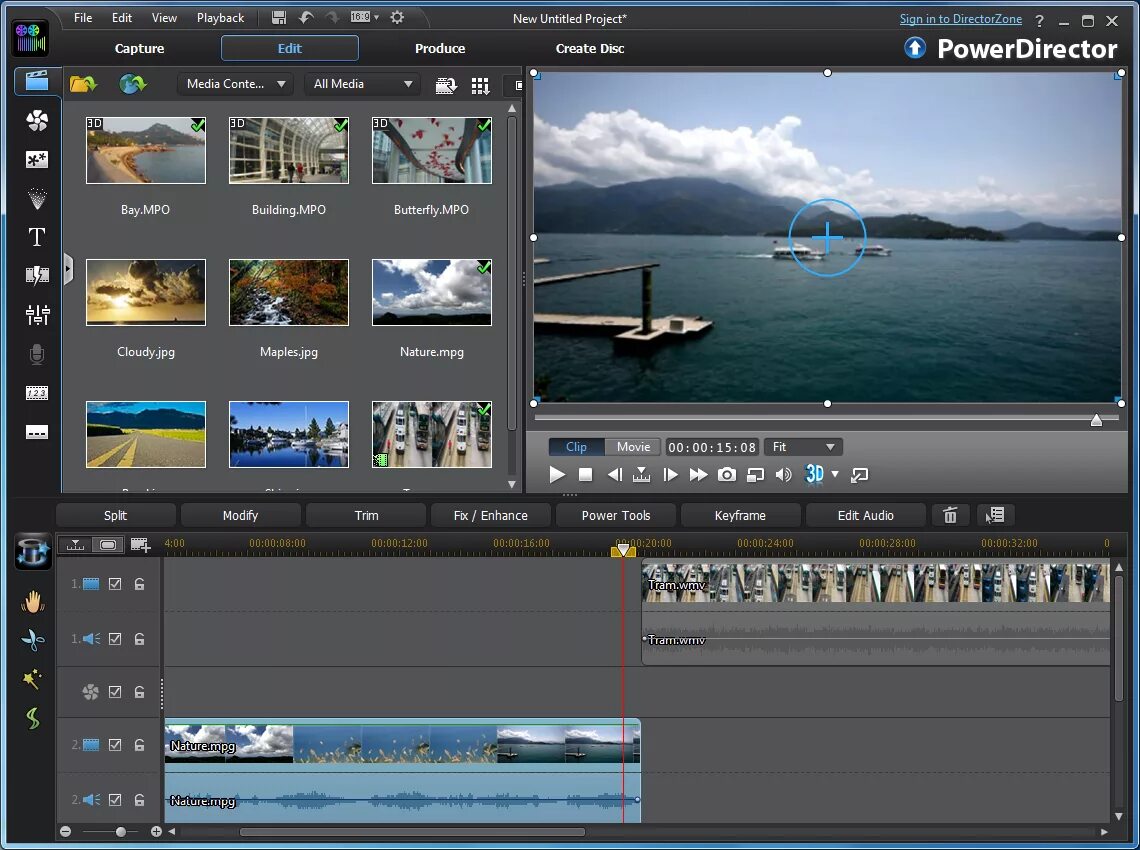The image size is (1140, 850).
Task: Open the Effects Room icon in sidebar
Action: (x=37, y=121)
